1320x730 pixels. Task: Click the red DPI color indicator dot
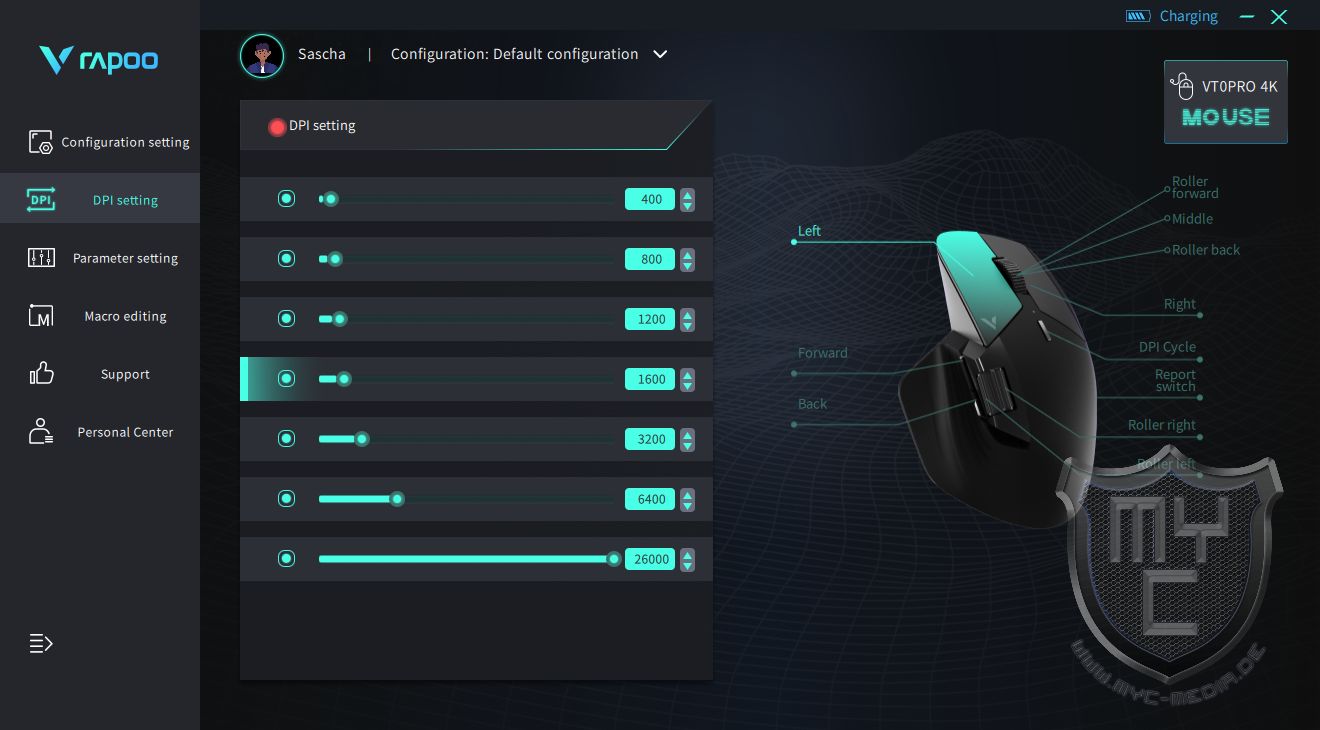pos(277,127)
